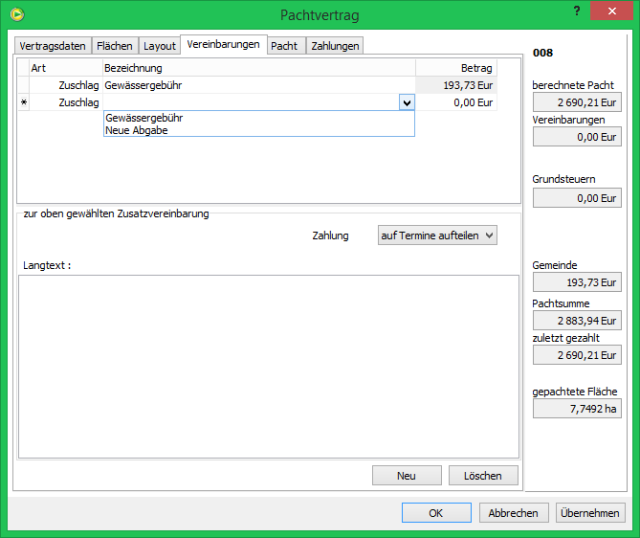Open the Zahlungen tab

click(335, 46)
